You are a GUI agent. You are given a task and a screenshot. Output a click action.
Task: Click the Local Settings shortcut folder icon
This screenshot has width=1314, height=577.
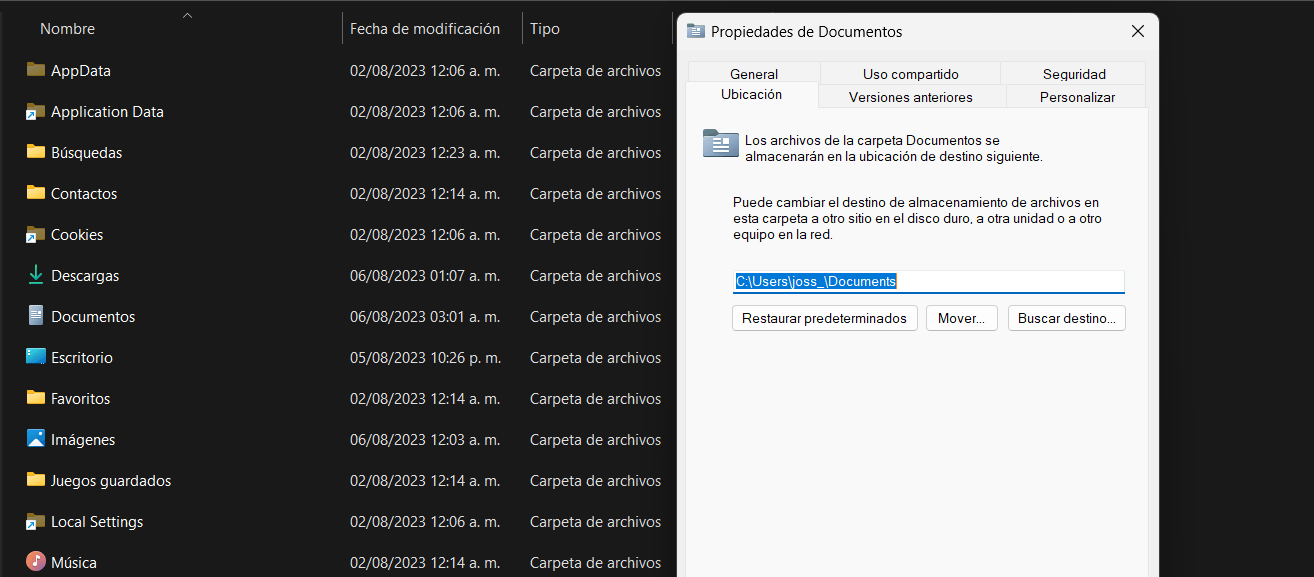(x=36, y=521)
